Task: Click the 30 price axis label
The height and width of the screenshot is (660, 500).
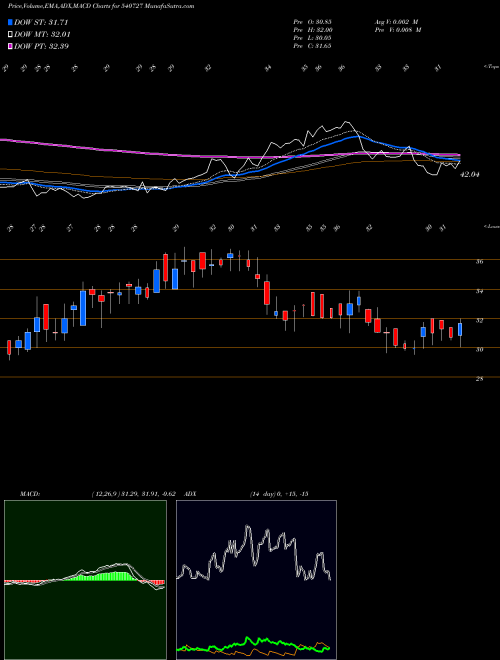Action: click(x=479, y=349)
